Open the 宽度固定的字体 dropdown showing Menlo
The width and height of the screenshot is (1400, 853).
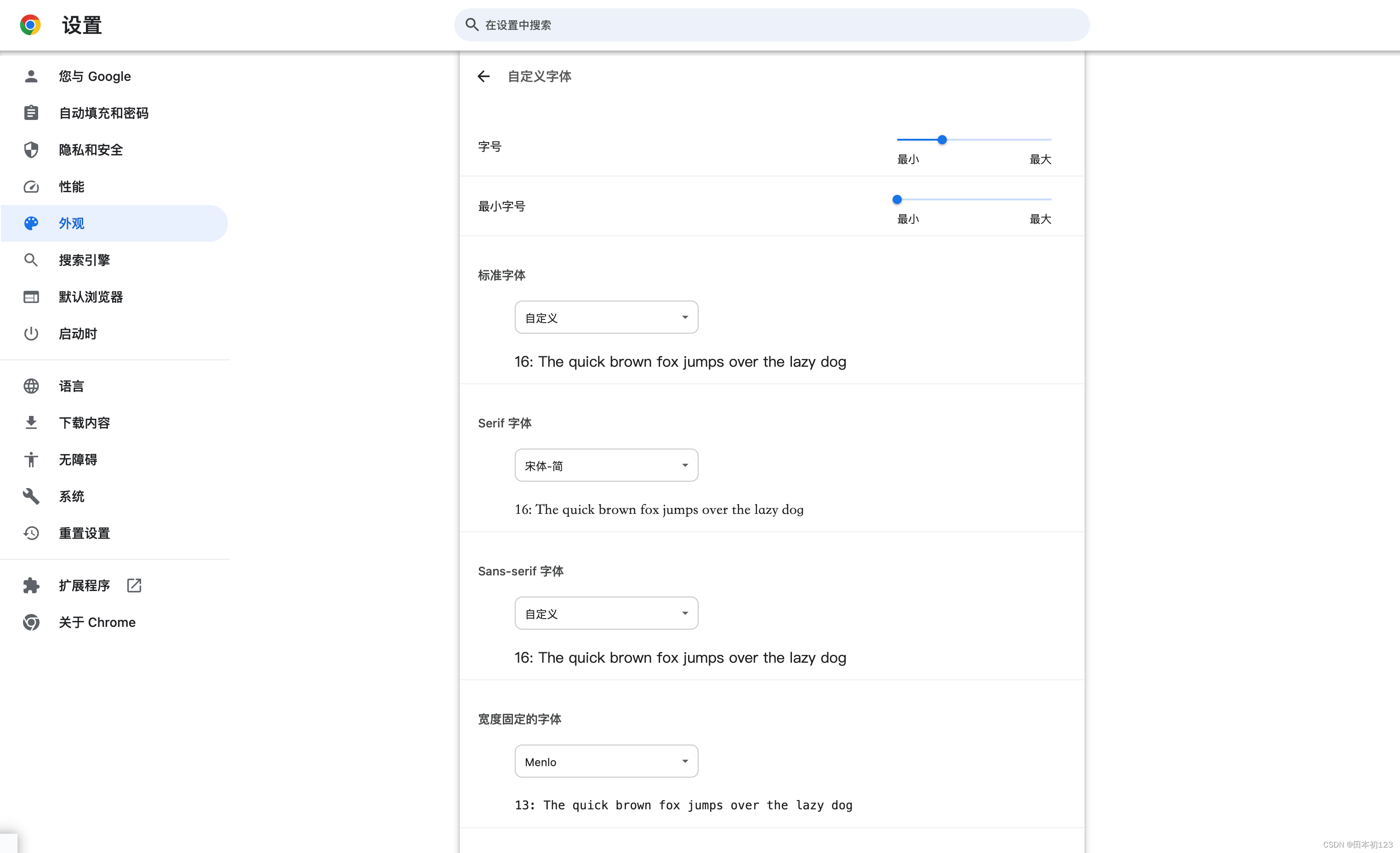(606, 762)
